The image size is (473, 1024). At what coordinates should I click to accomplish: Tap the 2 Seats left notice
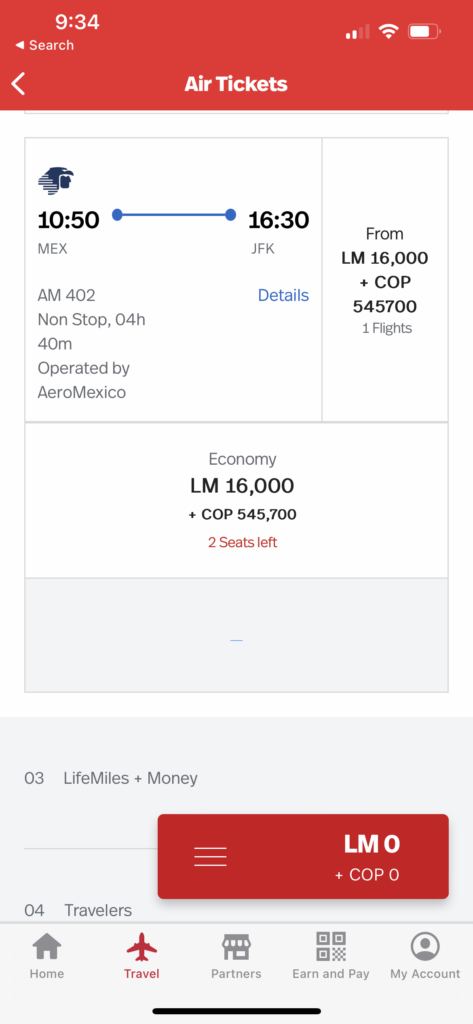pyautogui.click(x=242, y=543)
